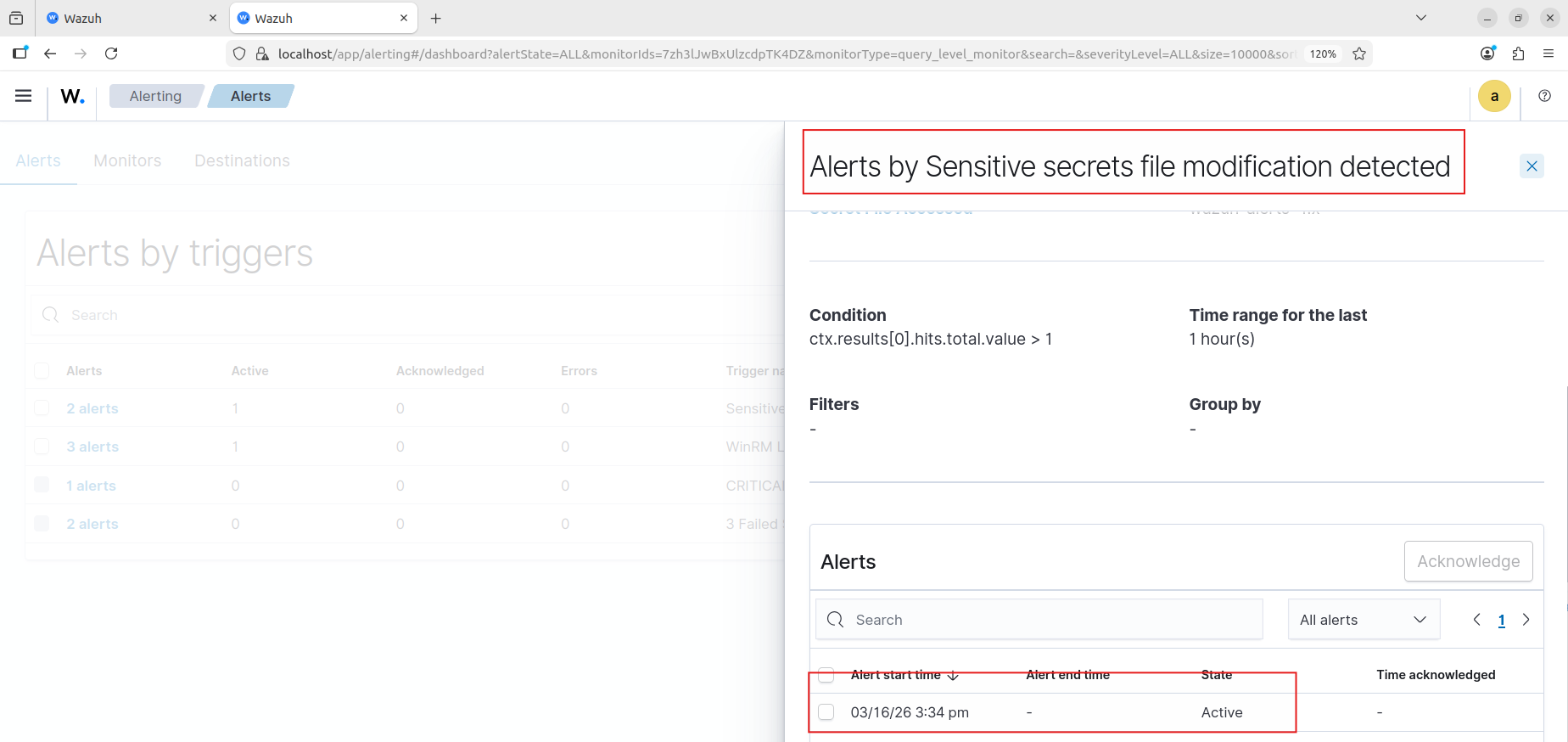The height and width of the screenshot is (742, 1568).
Task: Reload the page with browser refresh
Action: pos(111,53)
